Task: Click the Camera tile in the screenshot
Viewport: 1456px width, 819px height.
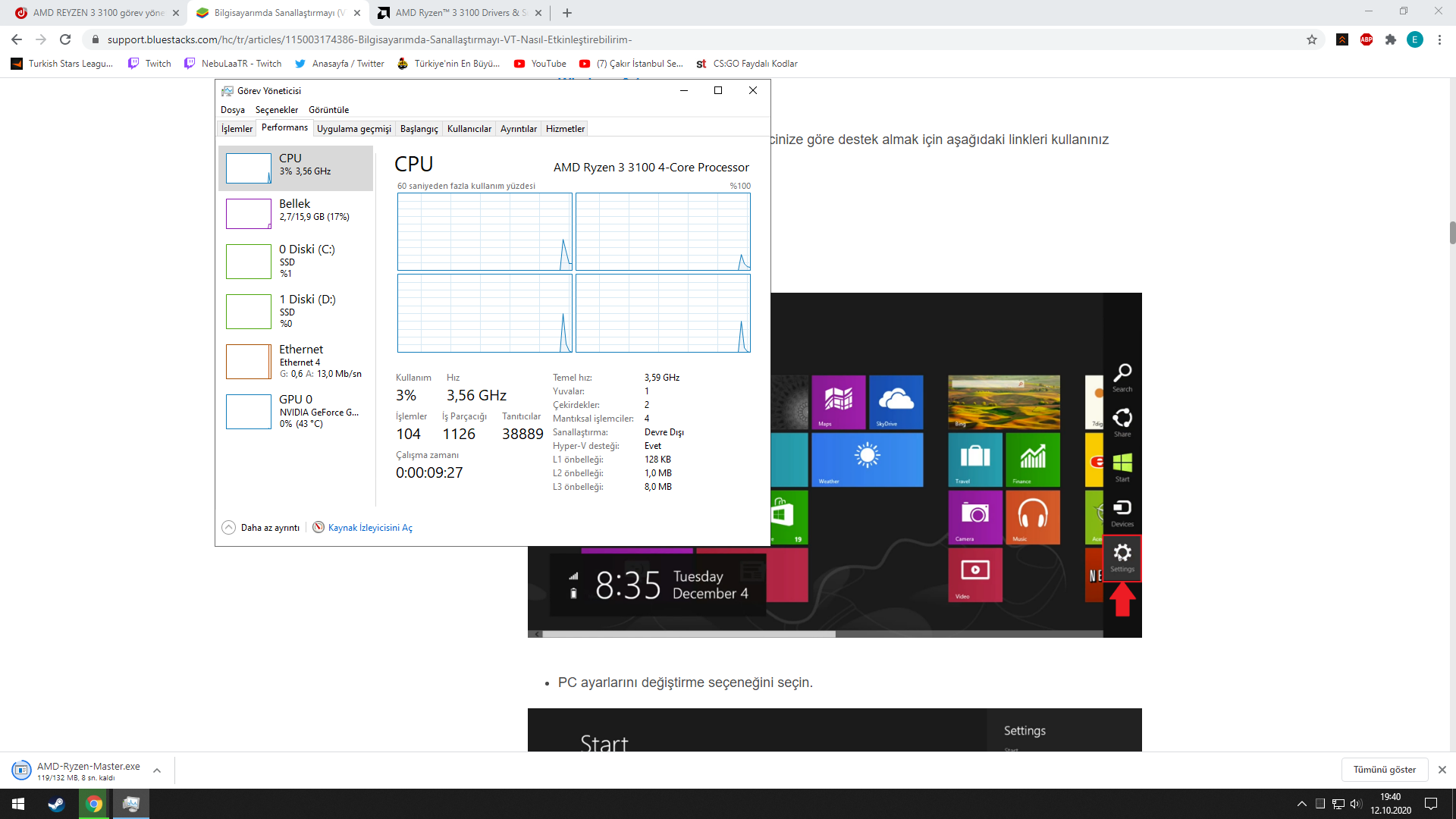Action: click(975, 517)
